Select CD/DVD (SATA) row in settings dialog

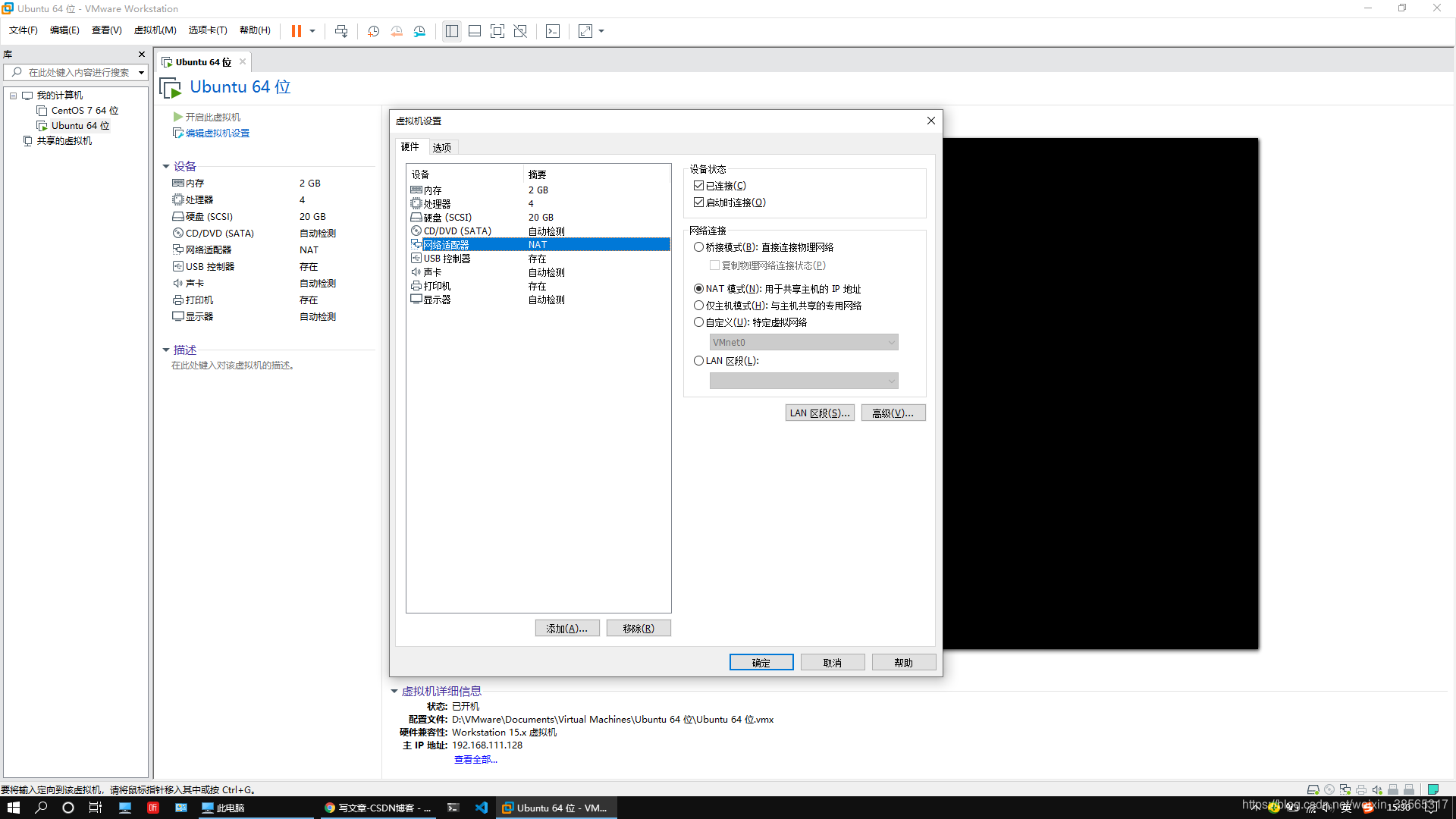(x=538, y=231)
